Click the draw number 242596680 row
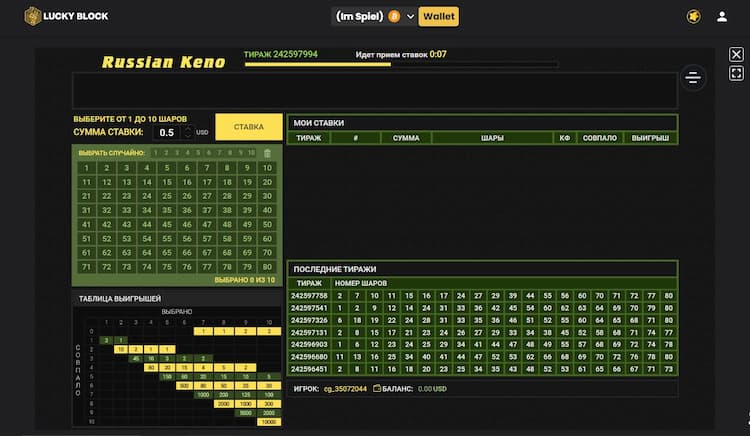750x436 pixels. coord(483,357)
